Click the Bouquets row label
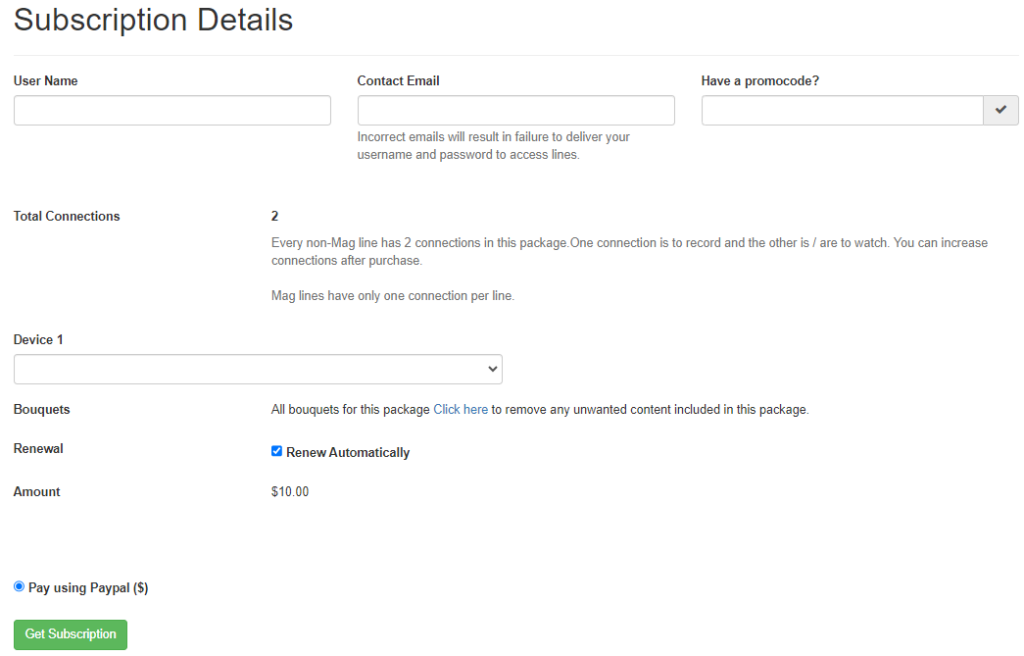The height and width of the screenshot is (656, 1024). pyautogui.click(x=42, y=409)
